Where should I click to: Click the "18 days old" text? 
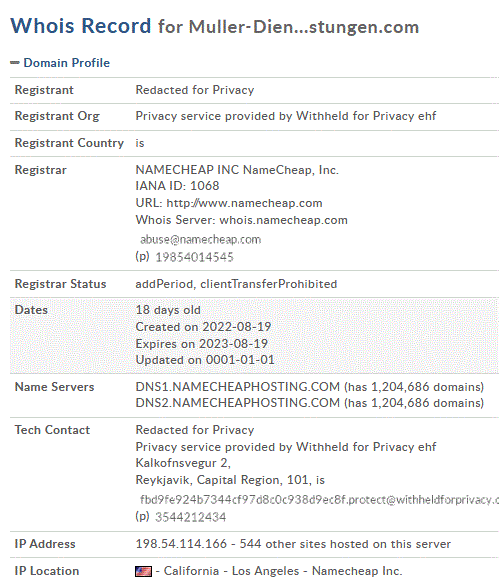168,310
